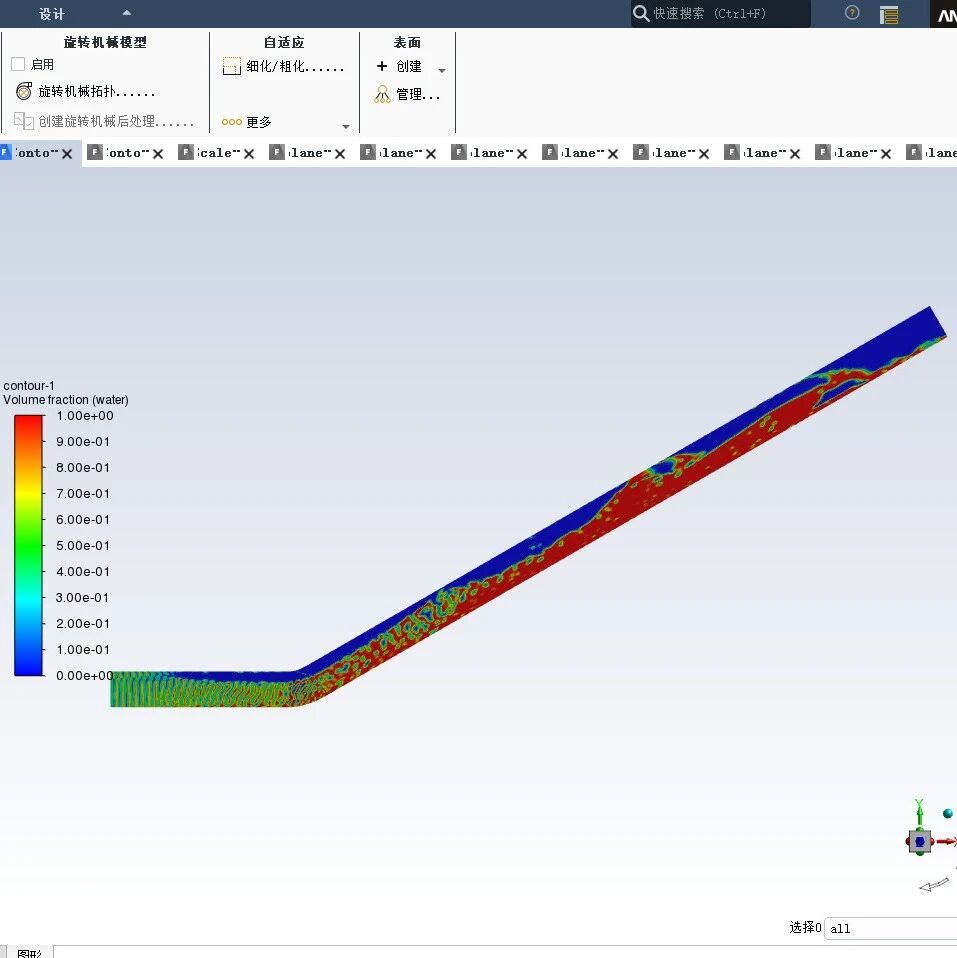957x958 pixels.
Task: Close the Scale tab
Action: 249,153
